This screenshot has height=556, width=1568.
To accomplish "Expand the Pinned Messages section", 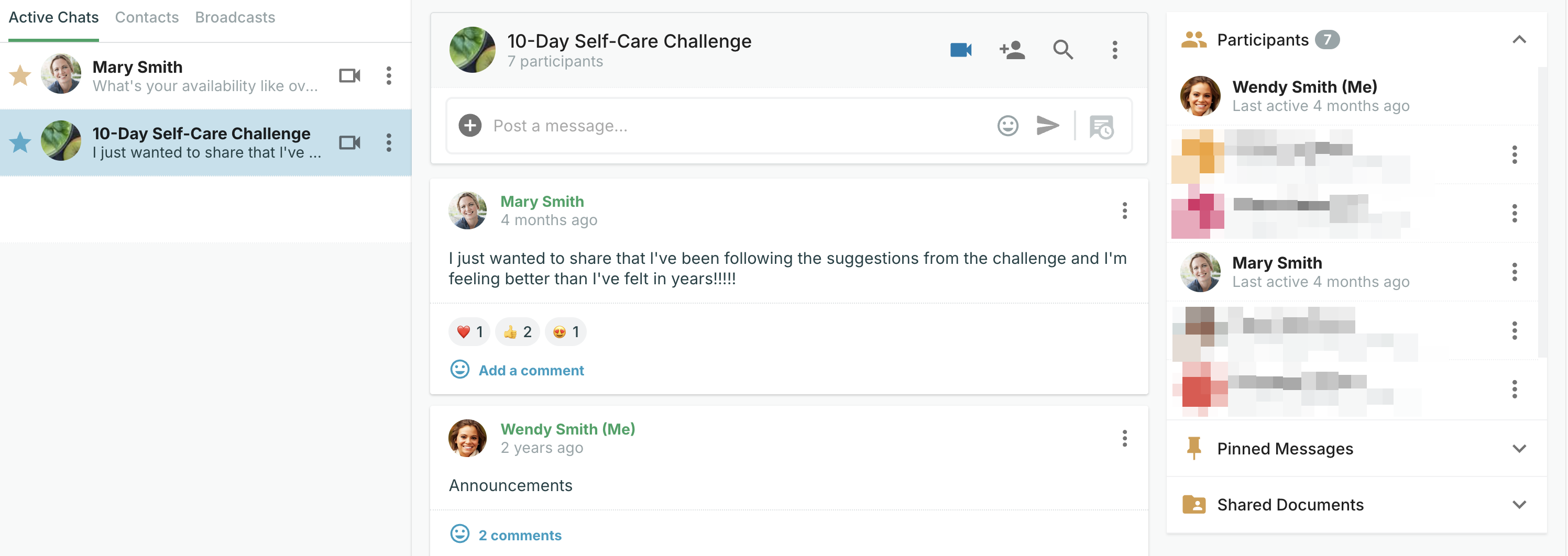I will click(1519, 449).
